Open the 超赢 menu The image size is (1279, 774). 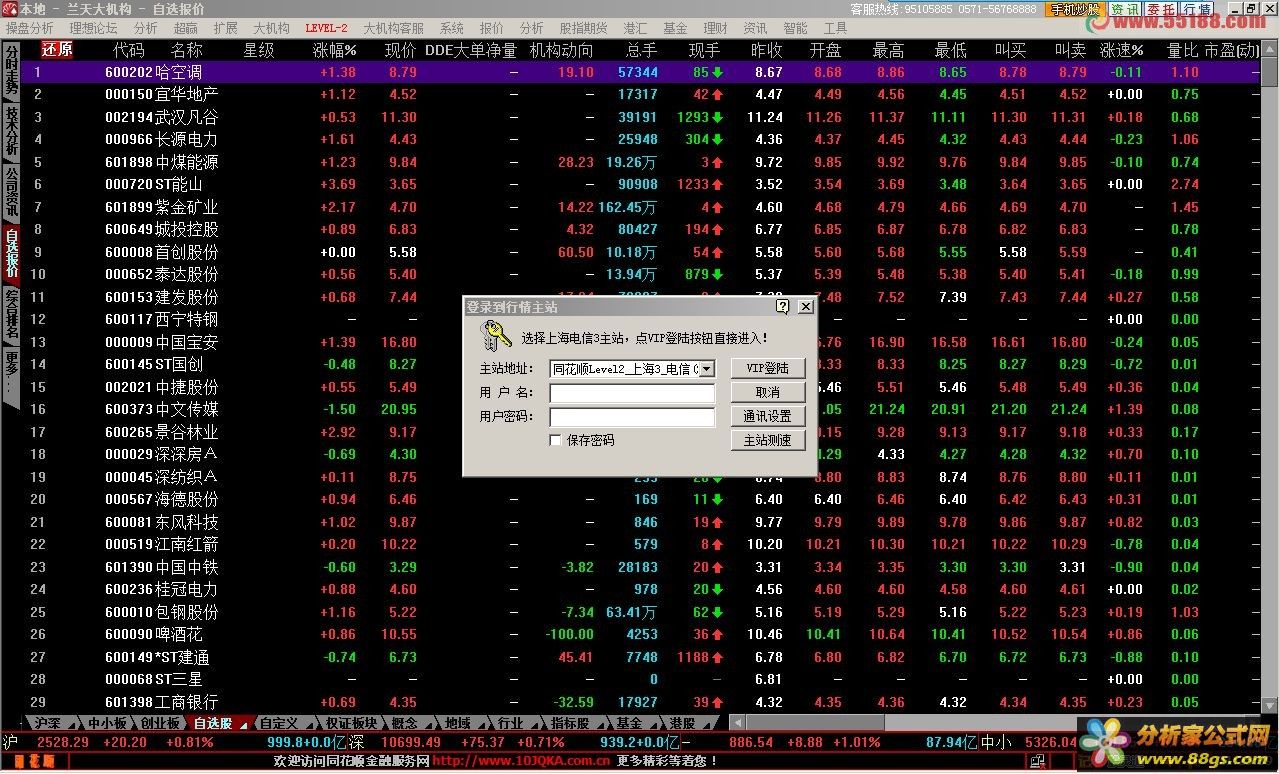[185, 28]
